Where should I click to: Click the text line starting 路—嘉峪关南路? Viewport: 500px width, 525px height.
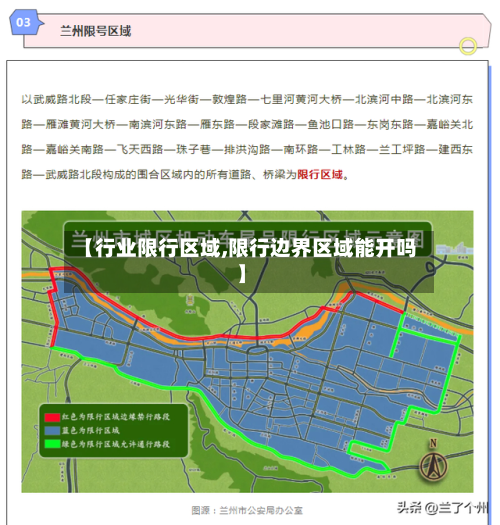click(247, 149)
